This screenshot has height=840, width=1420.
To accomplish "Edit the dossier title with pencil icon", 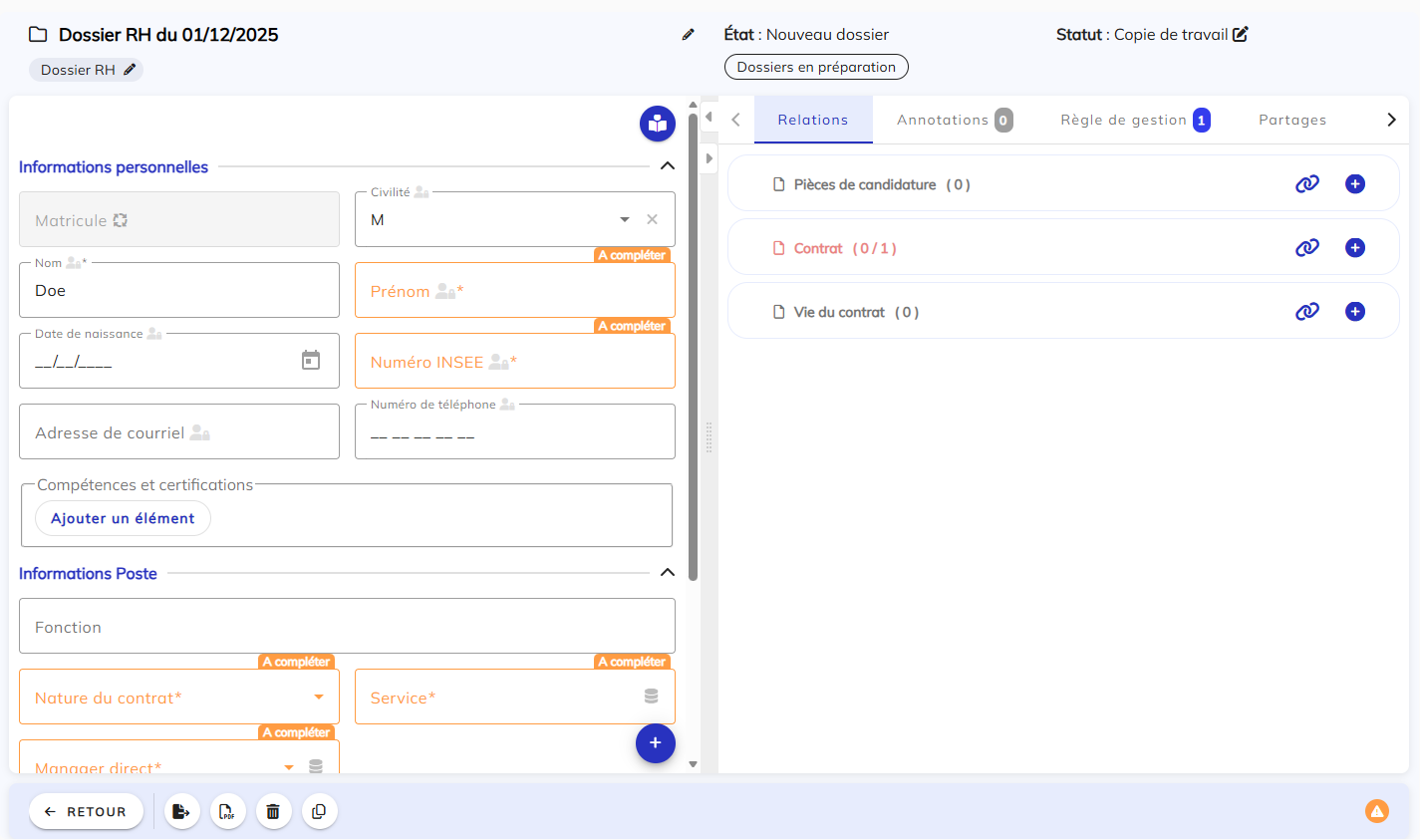I will [688, 35].
